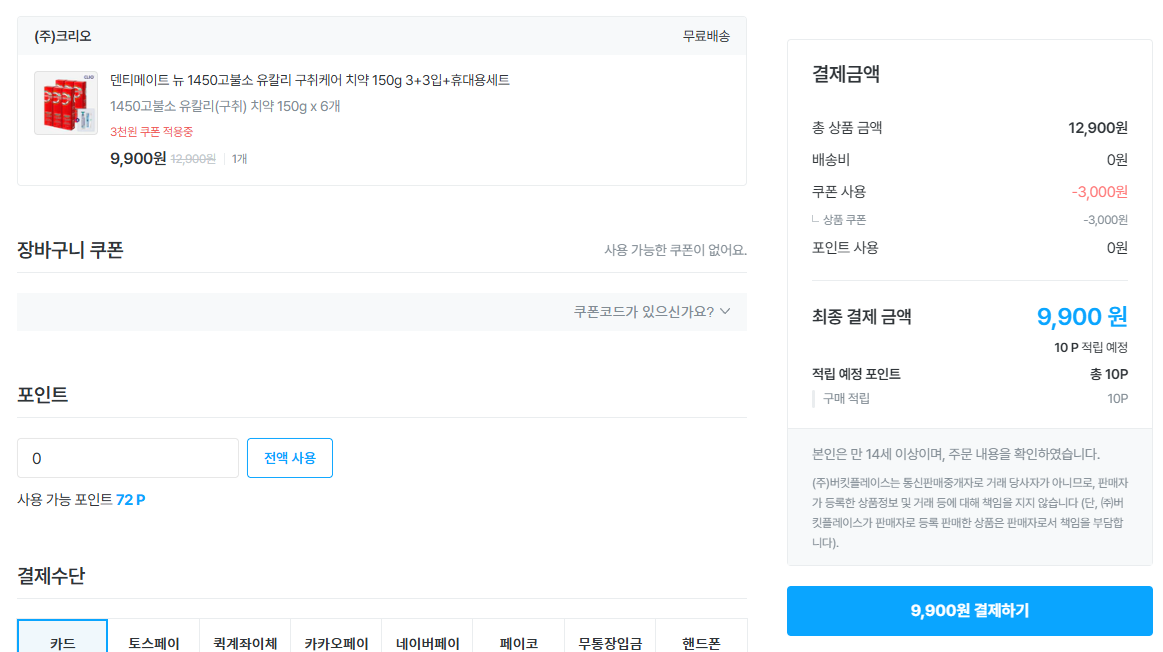Click the 9,900원 결제하기 button
1163x652 pixels.
(x=969, y=611)
